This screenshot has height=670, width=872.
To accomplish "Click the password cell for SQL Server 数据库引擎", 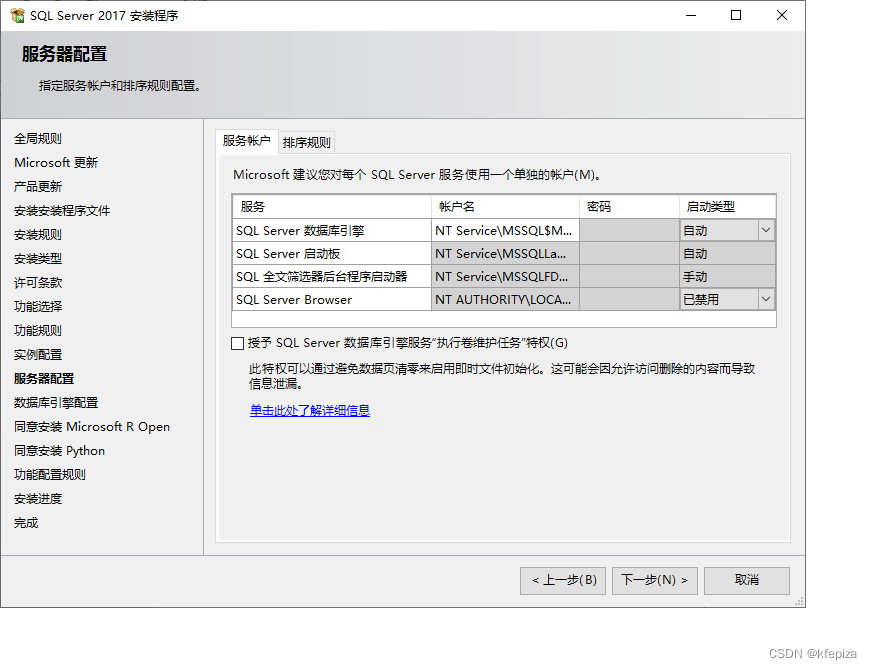I will click(x=629, y=230).
